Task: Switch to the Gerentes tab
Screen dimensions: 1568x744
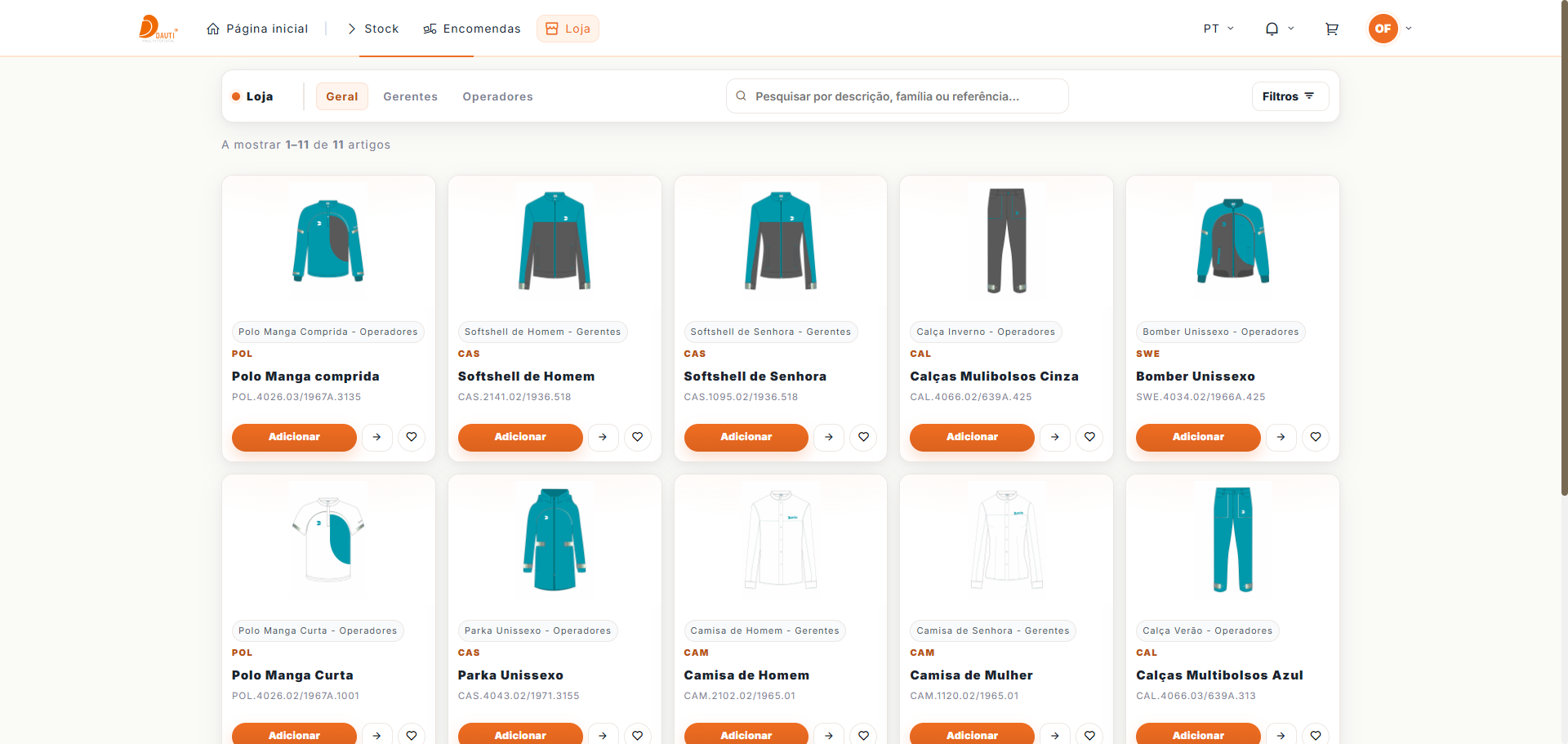Action: point(410,96)
